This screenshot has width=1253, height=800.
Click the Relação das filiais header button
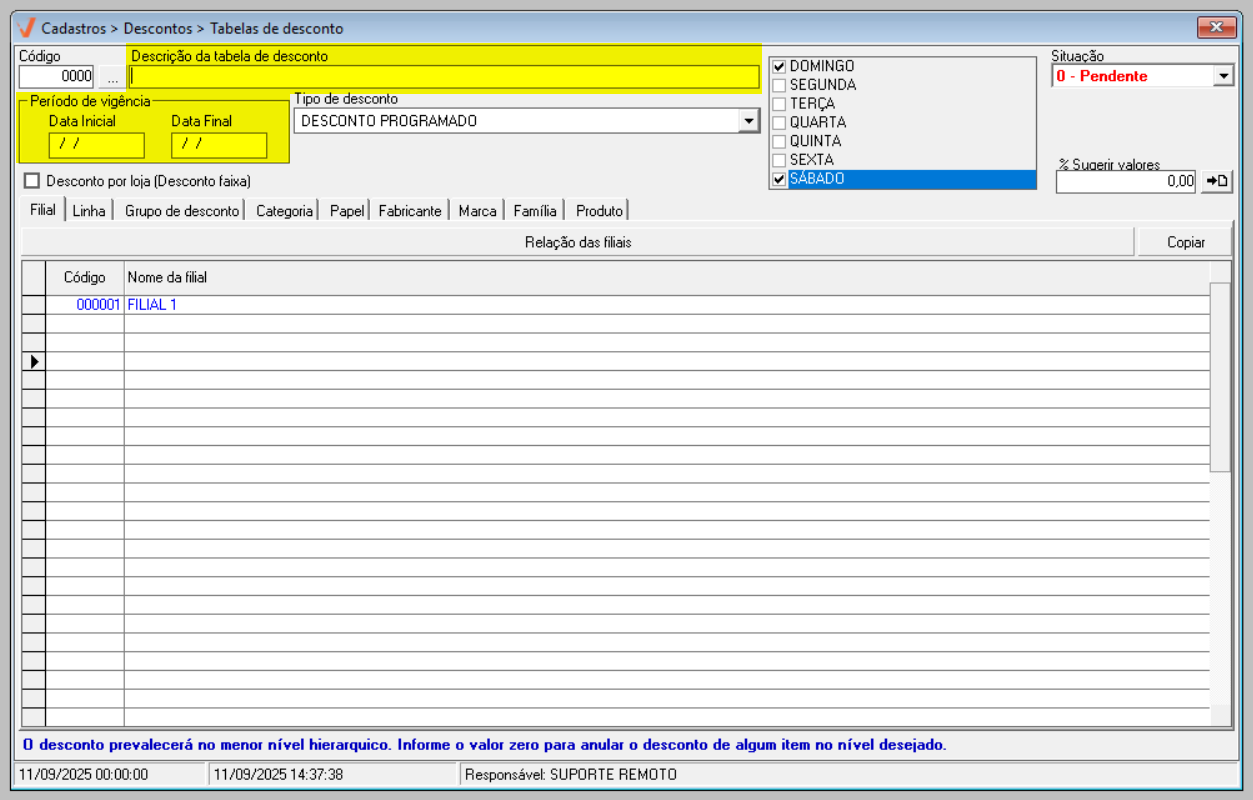[x=577, y=242]
